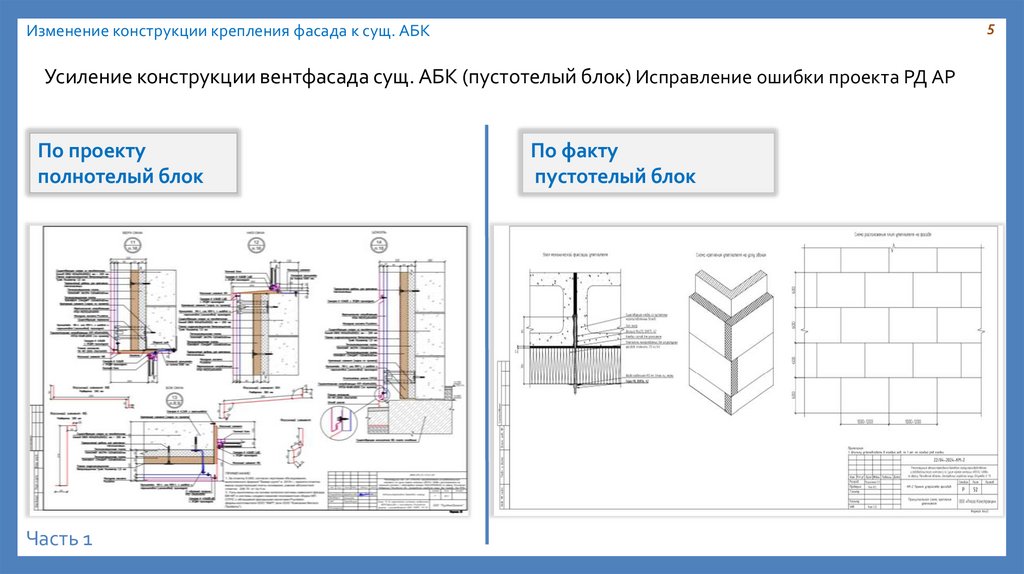Click the title block of the right drawing
Screen dimensions: 1024x574
923,482
